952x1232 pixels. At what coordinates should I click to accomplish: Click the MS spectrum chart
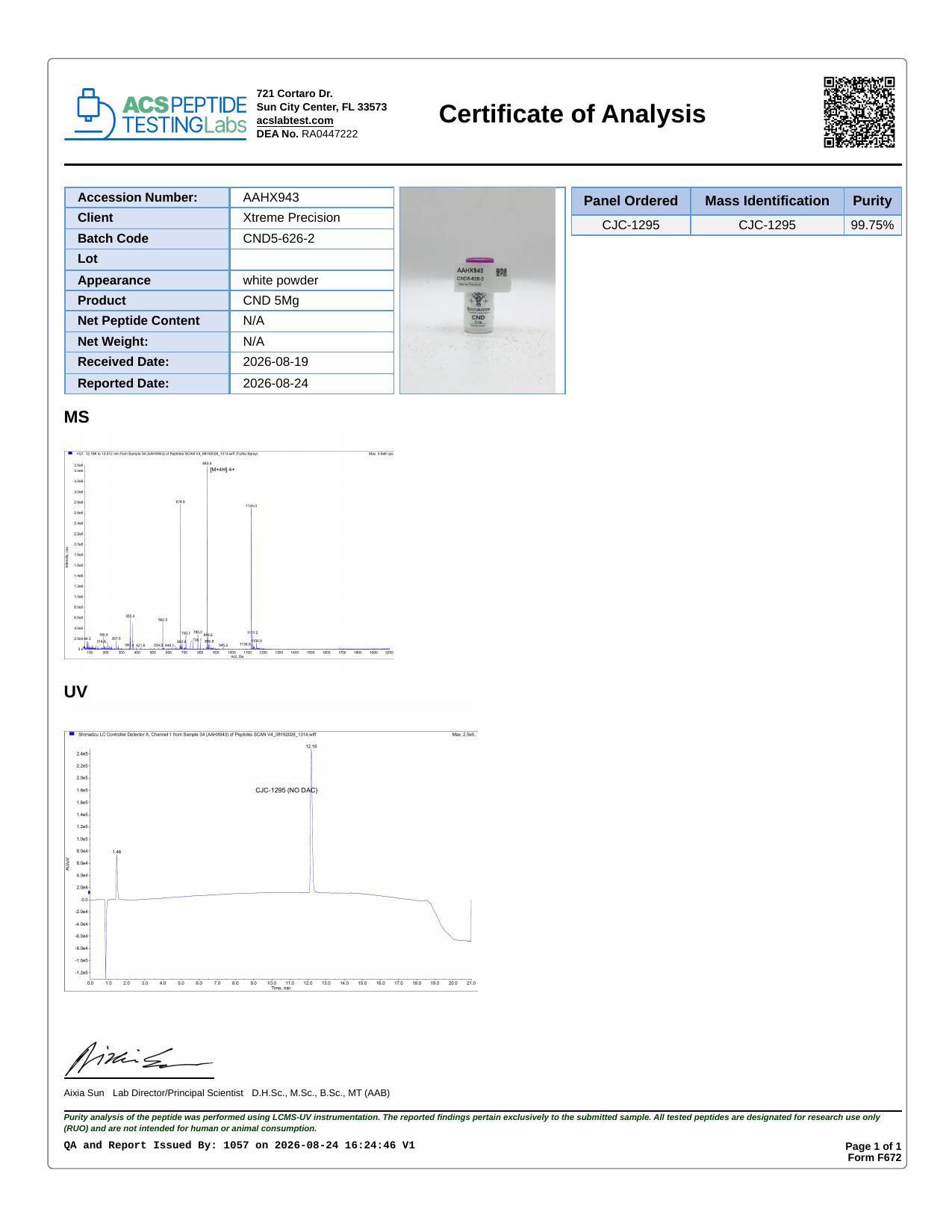[x=229, y=555]
